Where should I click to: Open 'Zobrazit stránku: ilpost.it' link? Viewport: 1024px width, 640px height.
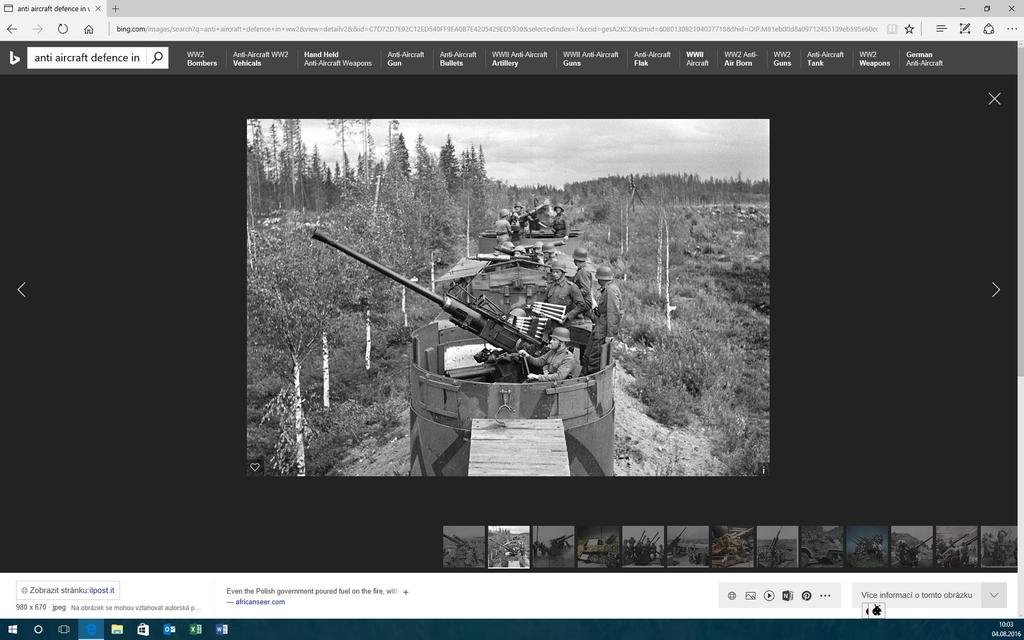(x=68, y=590)
